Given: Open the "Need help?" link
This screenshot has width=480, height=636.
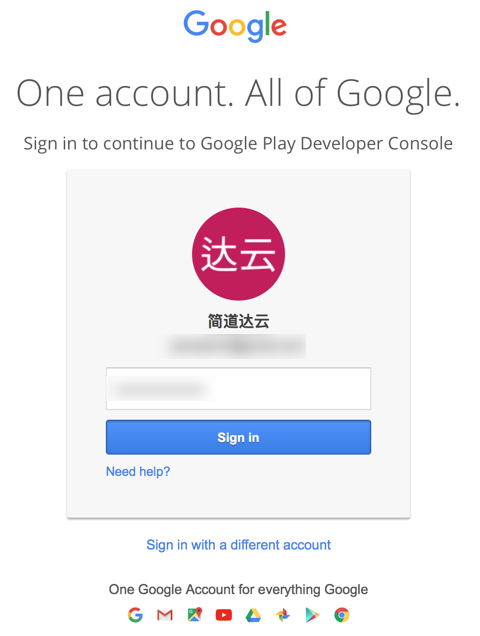Looking at the screenshot, I should [138, 471].
